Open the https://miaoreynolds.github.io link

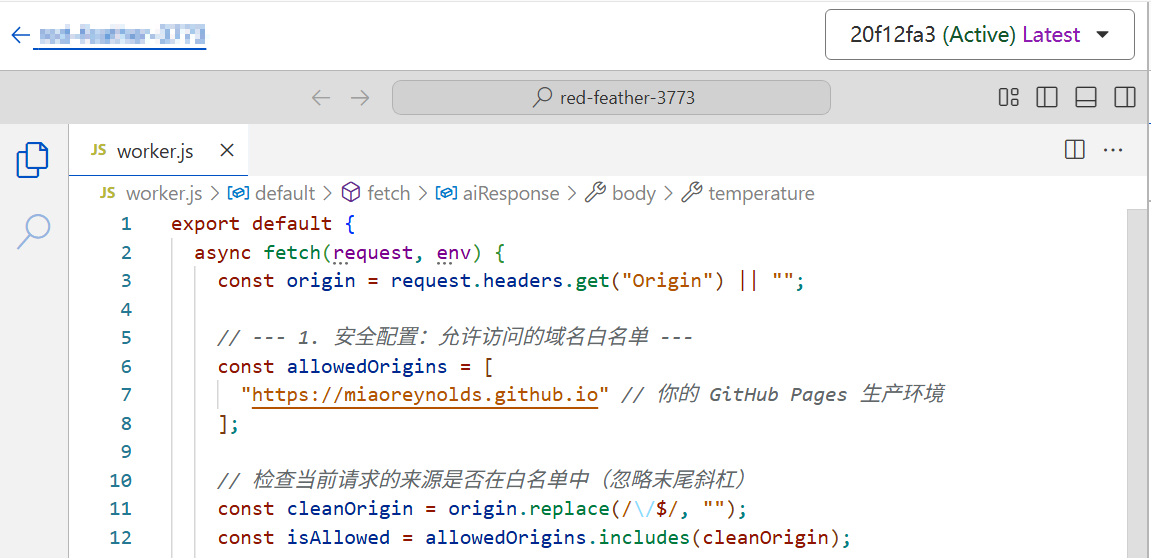pyautogui.click(x=425, y=394)
